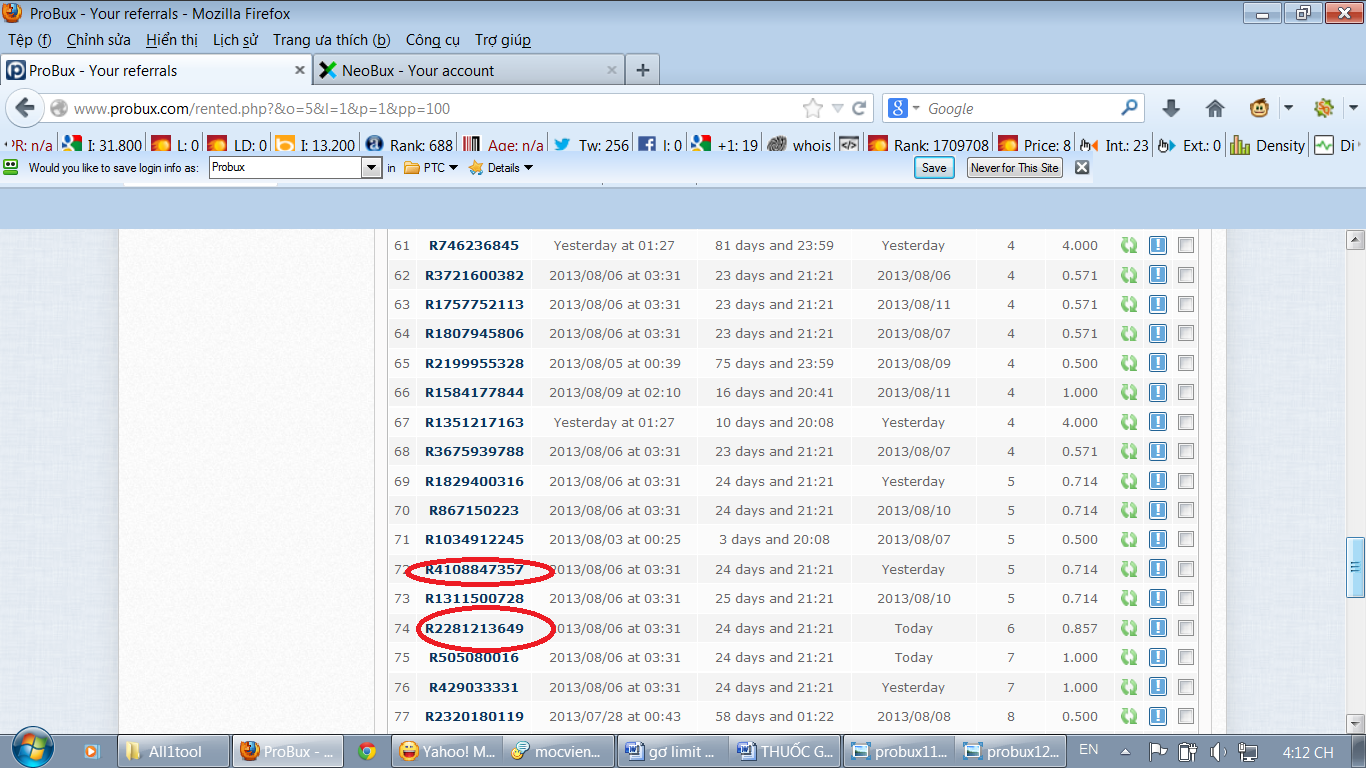Viewport: 1366px width, 768px height.
Task: Click the recycle icon for referral R746236845
Action: (x=1129, y=246)
